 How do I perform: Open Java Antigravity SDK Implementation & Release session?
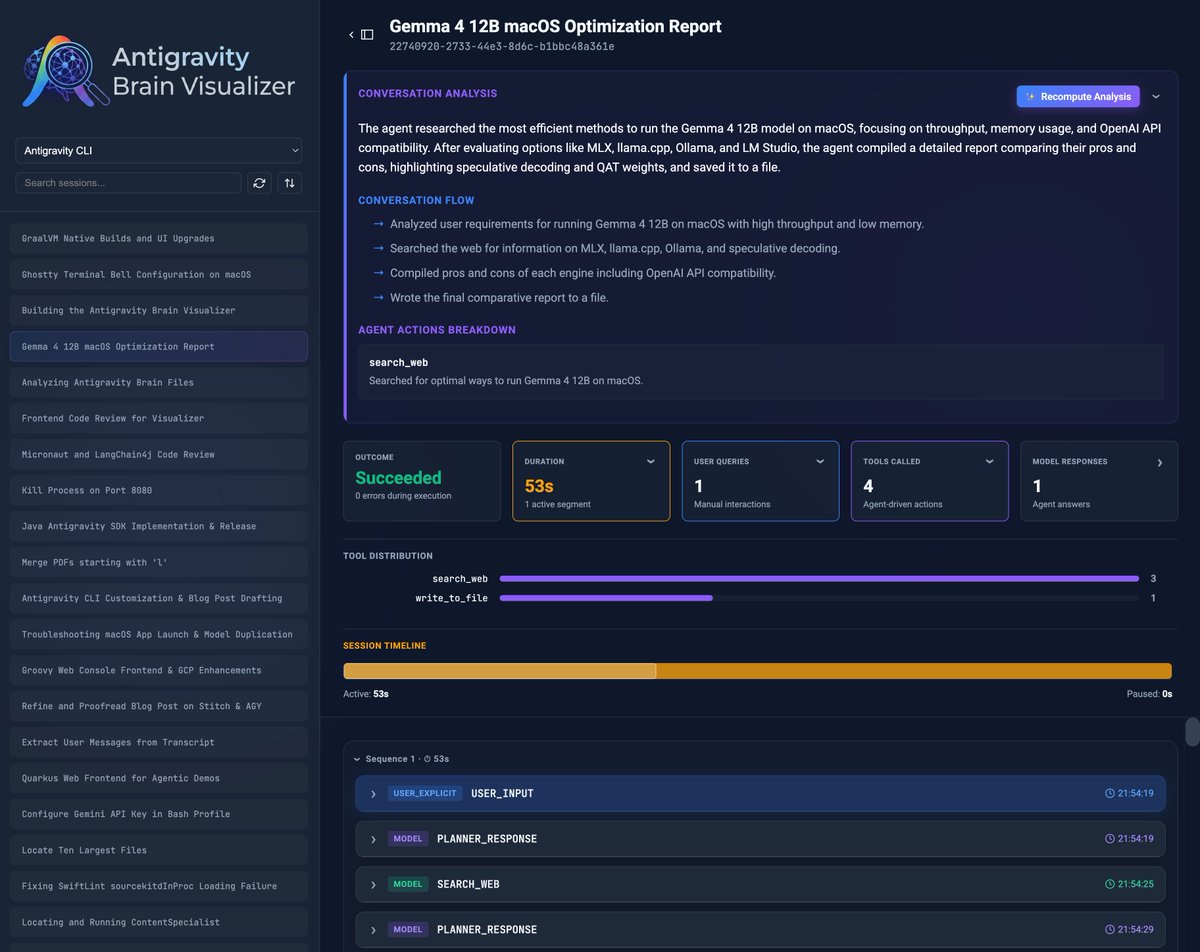click(158, 526)
